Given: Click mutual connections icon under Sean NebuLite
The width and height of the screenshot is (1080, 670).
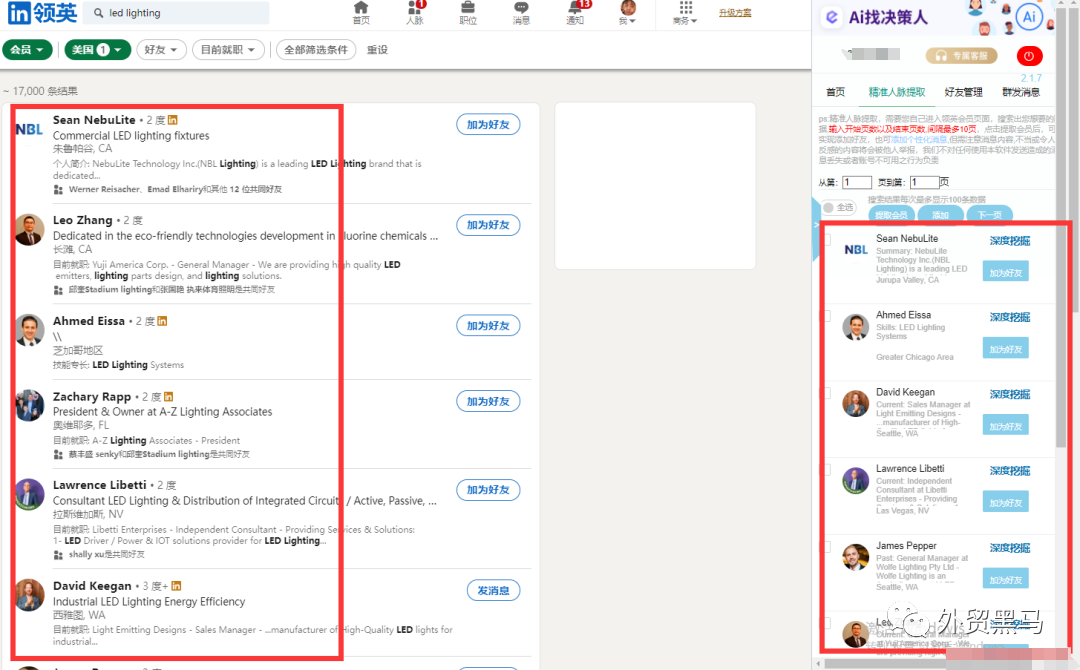Looking at the screenshot, I should tap(59, 189).
